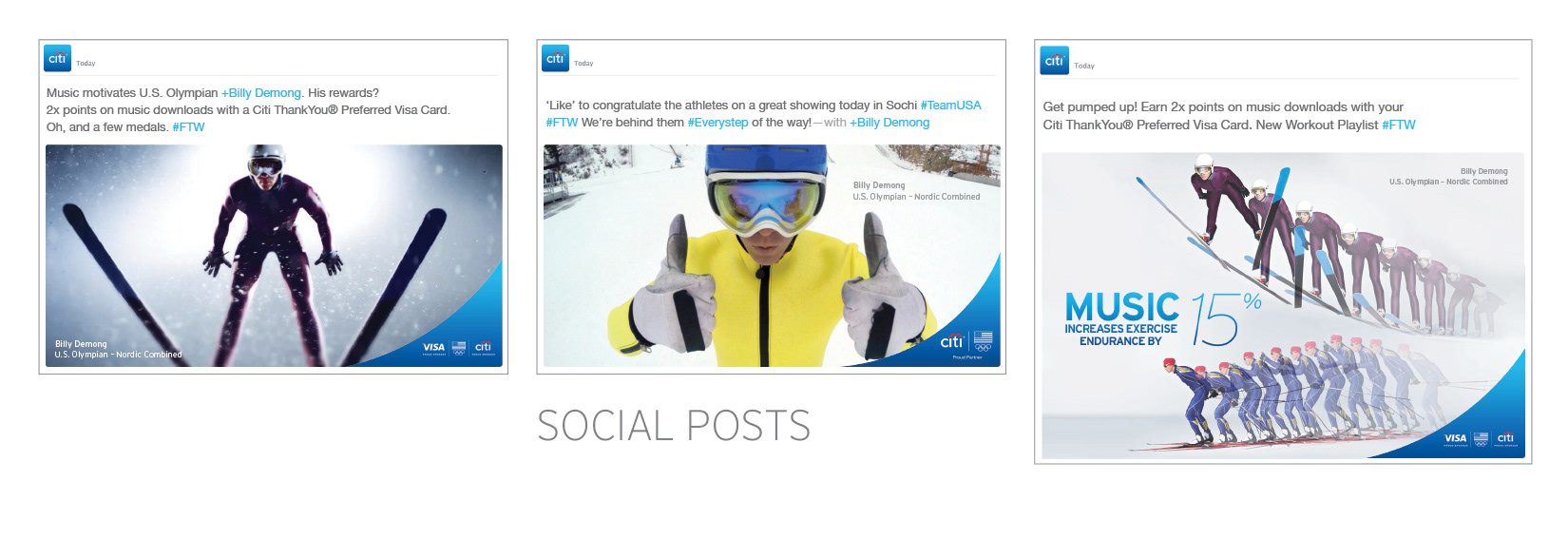1568x558 pixels.
Task: Open the thumbs-up skier image in middle post
Action: pos(772,256)
